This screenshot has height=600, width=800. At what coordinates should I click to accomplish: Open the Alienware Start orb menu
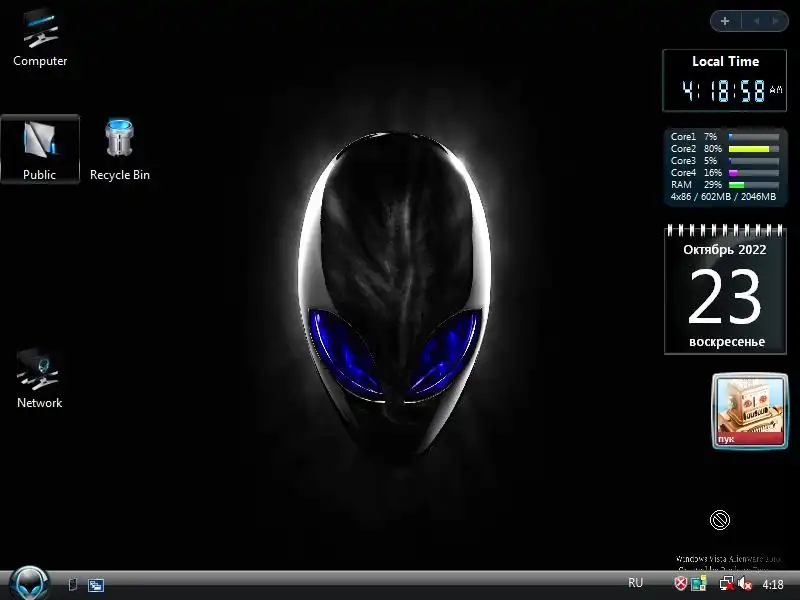pos(30,583)
